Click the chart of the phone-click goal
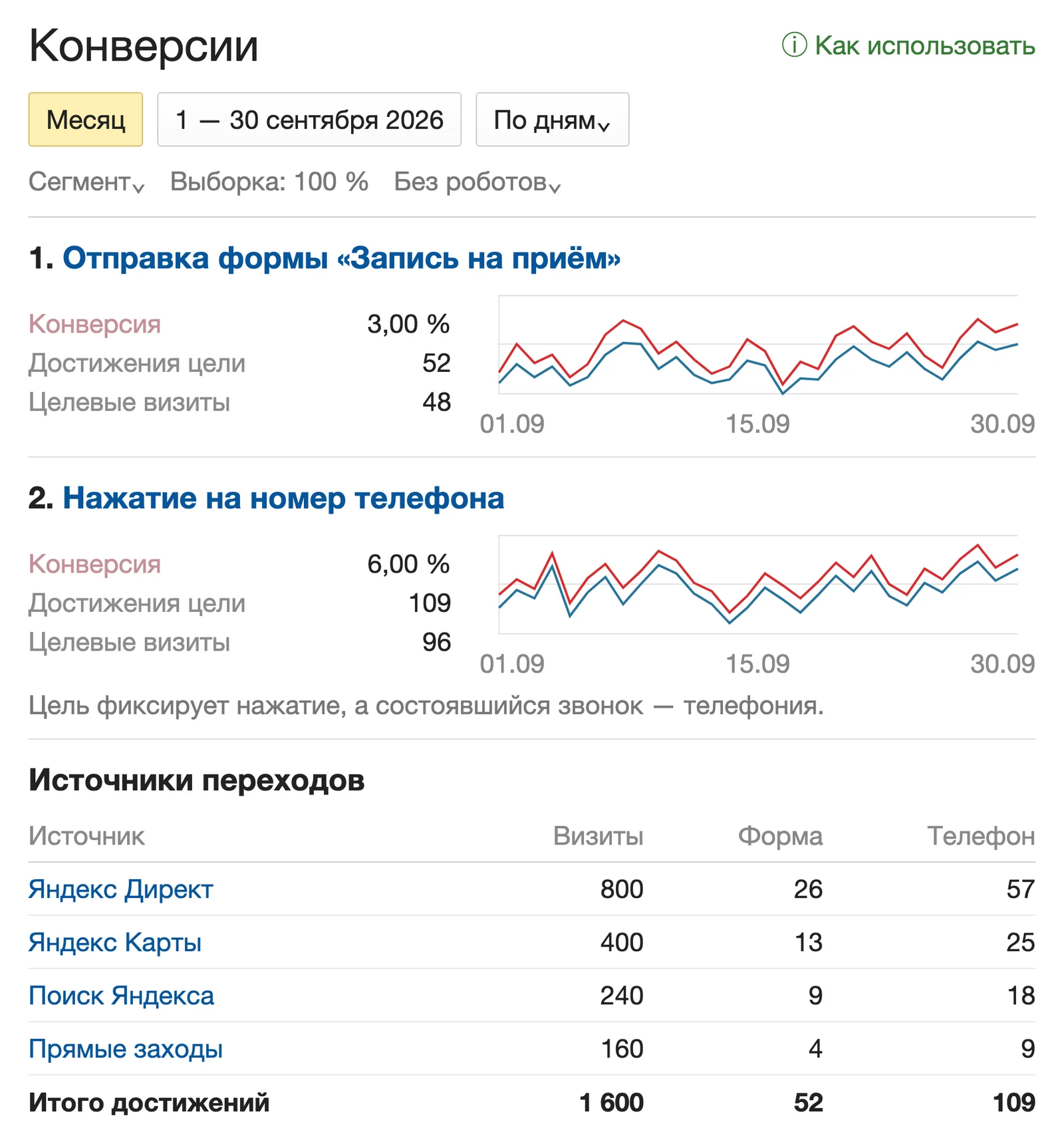The height and width of the screenshot is (1144, 1064). (x=758, y=584)
